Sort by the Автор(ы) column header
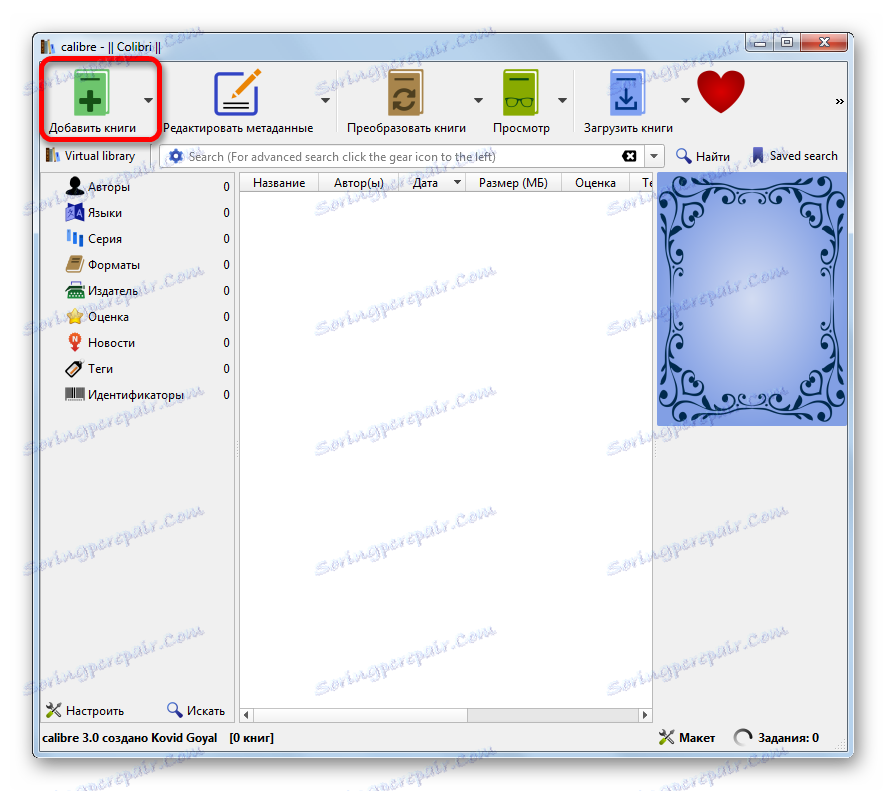887x791 pixels. point(359,183)
